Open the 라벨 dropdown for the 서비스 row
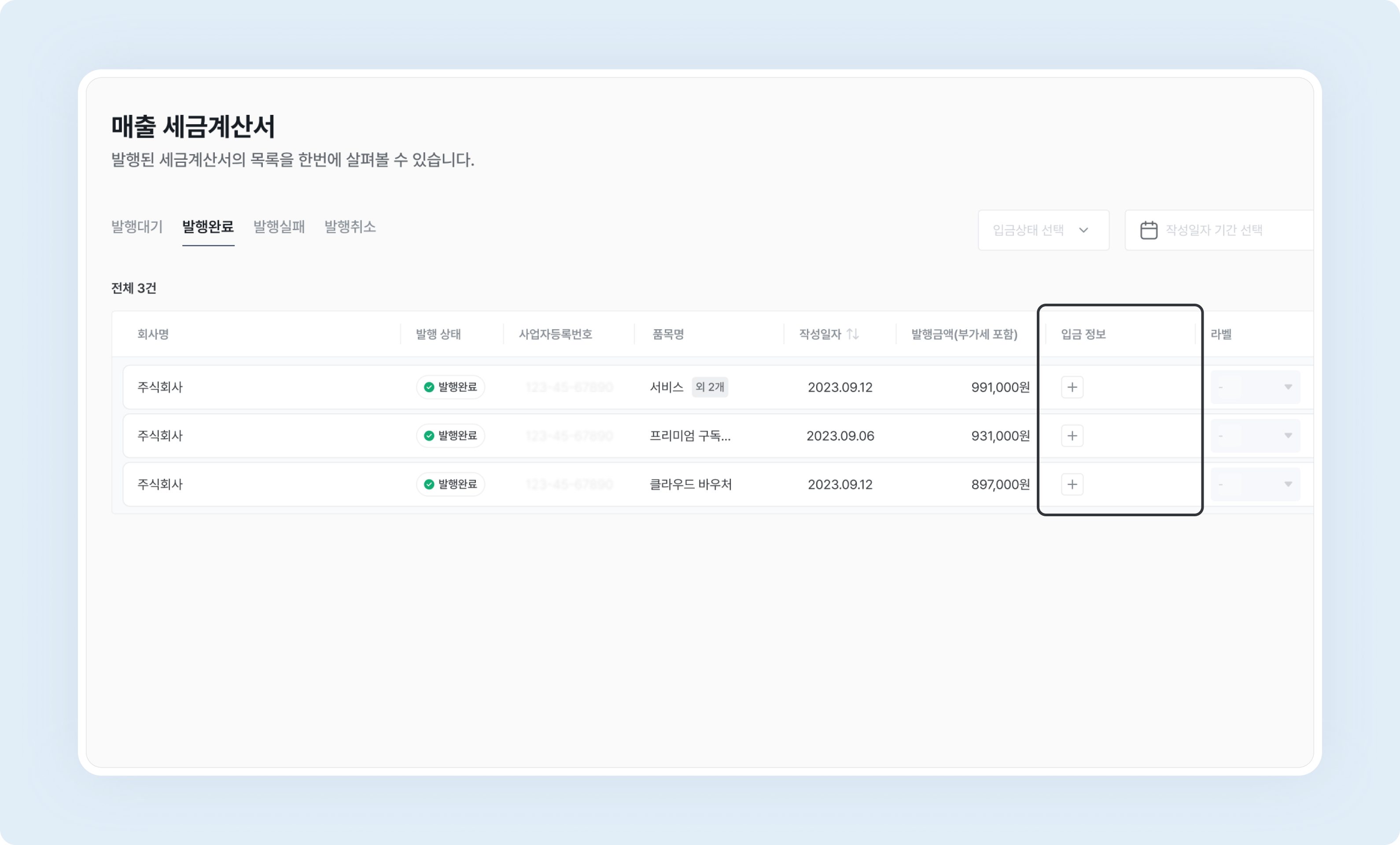Viewport: 1400px width, 845px height. 1256,387
